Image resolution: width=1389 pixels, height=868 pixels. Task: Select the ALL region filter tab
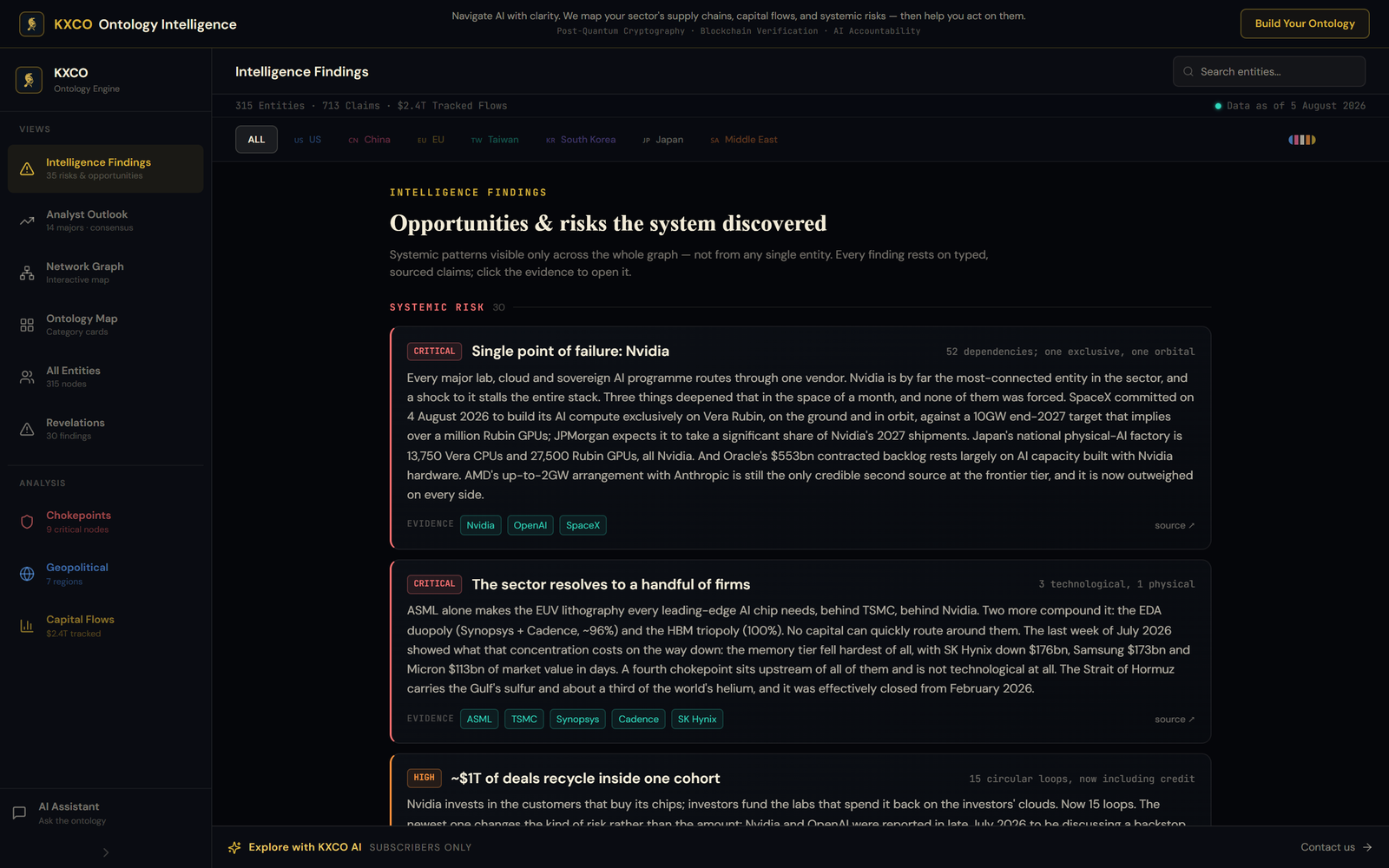tap(256, 140)
